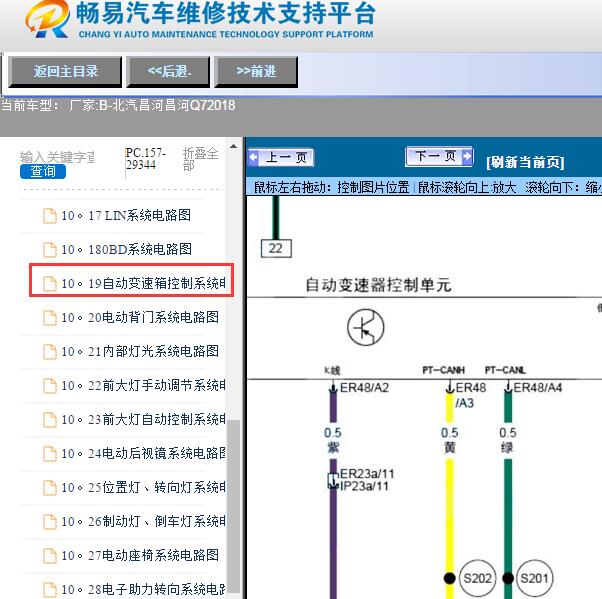This screenshot has height=599, width=602.
Task: Click the S202 splice circle
Action: point(478,578)
